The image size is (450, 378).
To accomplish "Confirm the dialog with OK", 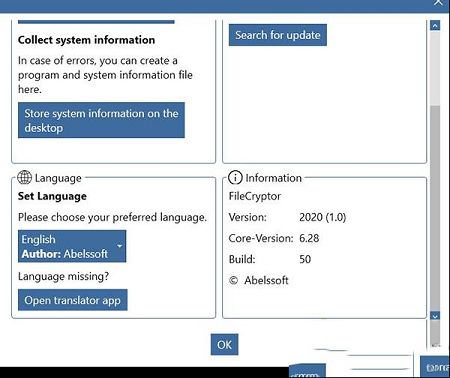I will pos(224,344).
